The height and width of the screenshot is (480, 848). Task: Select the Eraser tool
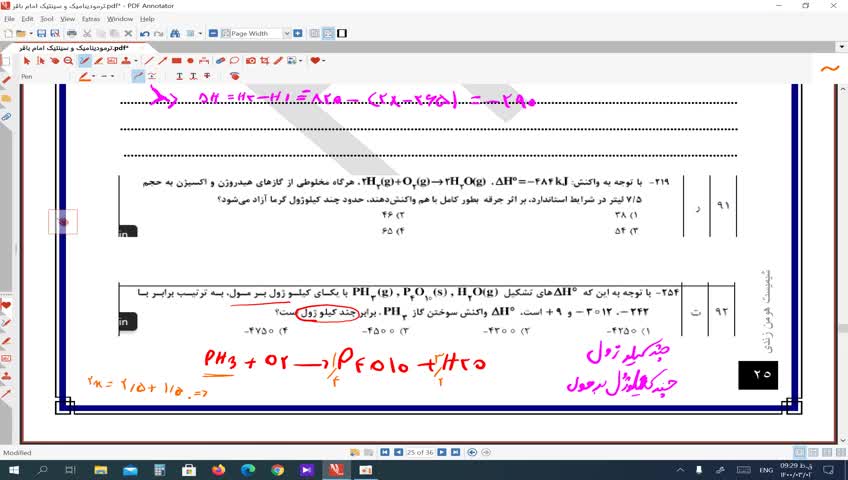coord(220,61)
